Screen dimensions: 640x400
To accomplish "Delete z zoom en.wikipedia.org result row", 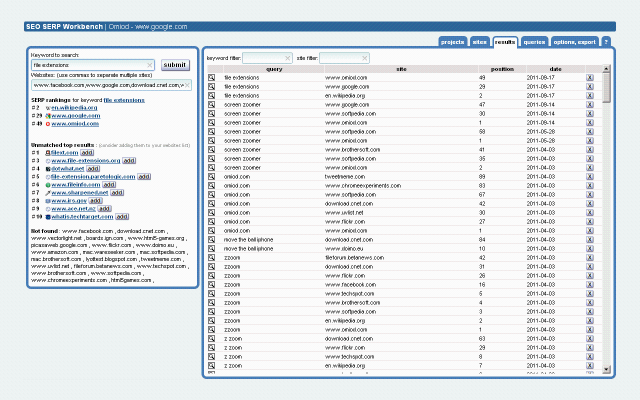I will click(x=590, y=366).
